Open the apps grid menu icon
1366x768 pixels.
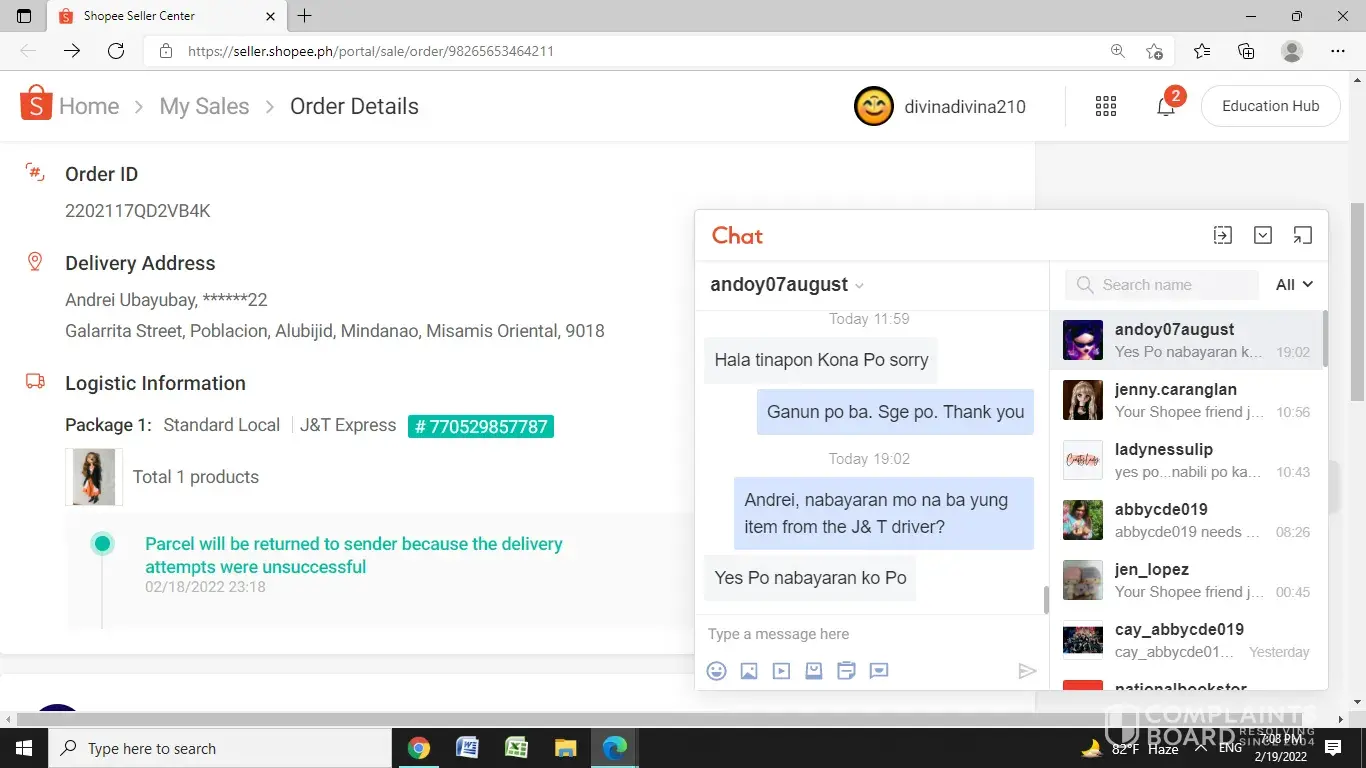tap(1106, 106)
